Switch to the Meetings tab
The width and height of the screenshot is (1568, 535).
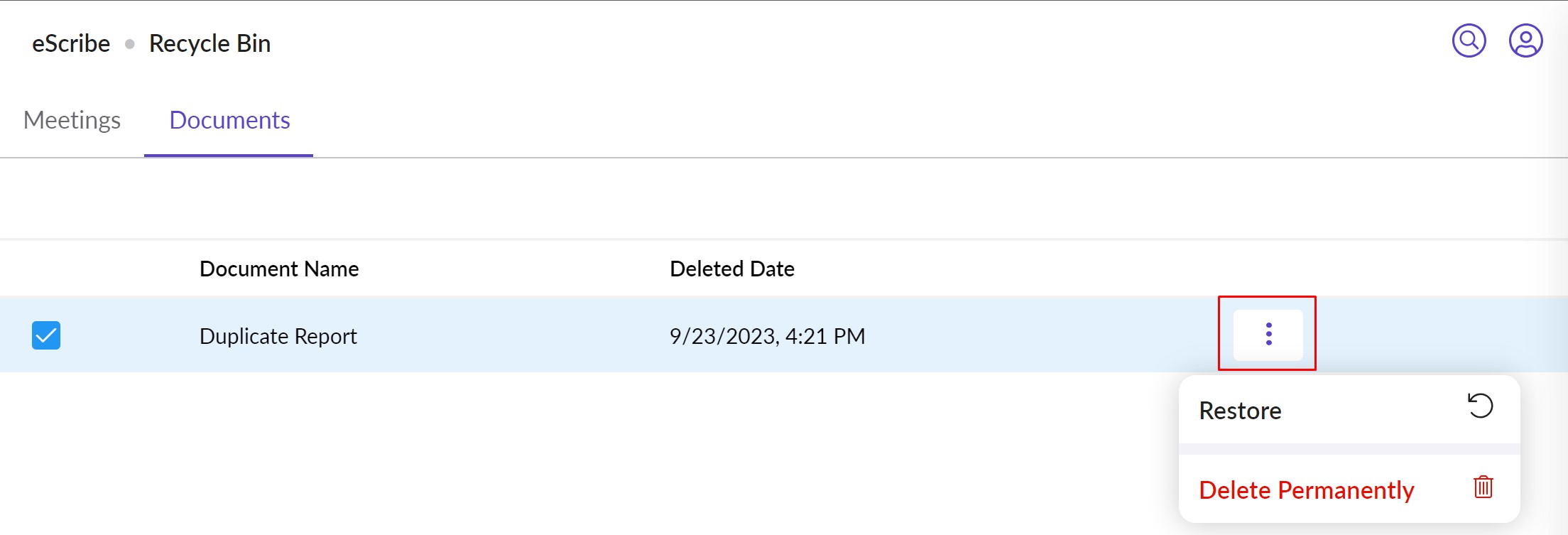[72, 120]
